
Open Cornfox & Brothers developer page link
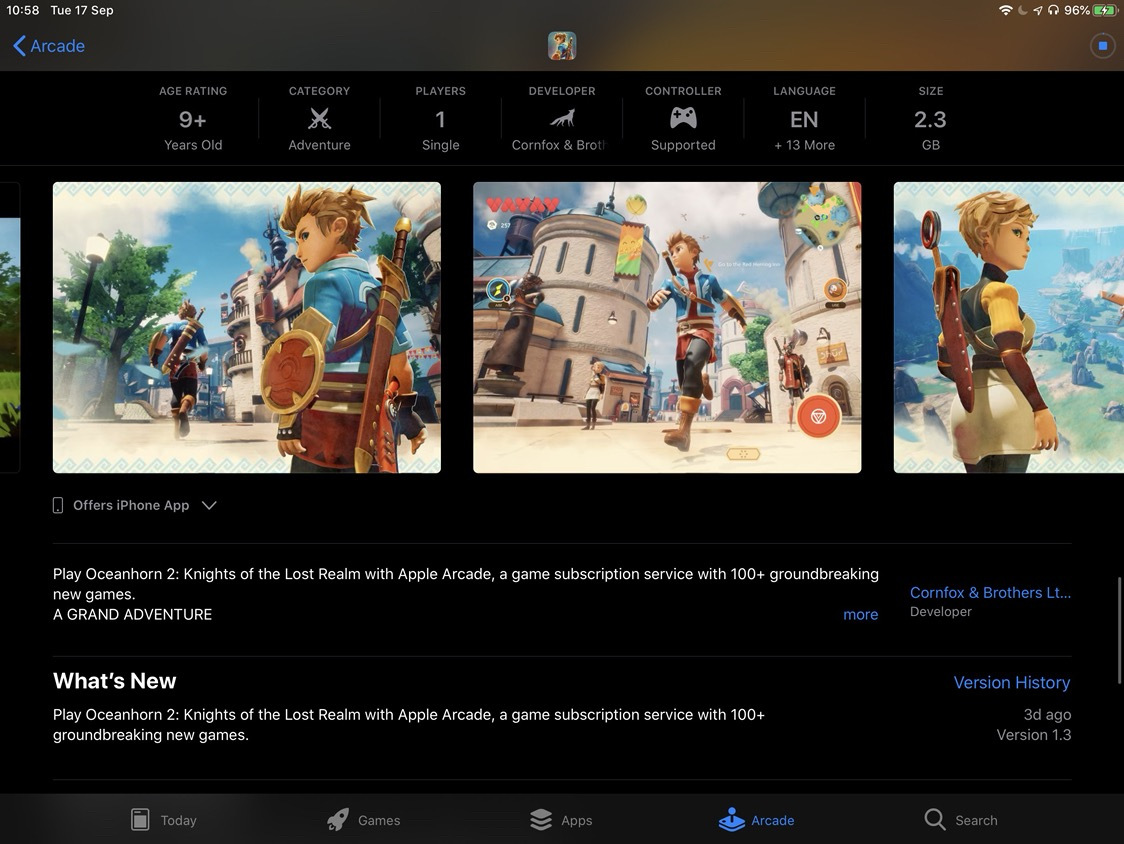click(x=990, y=592)
